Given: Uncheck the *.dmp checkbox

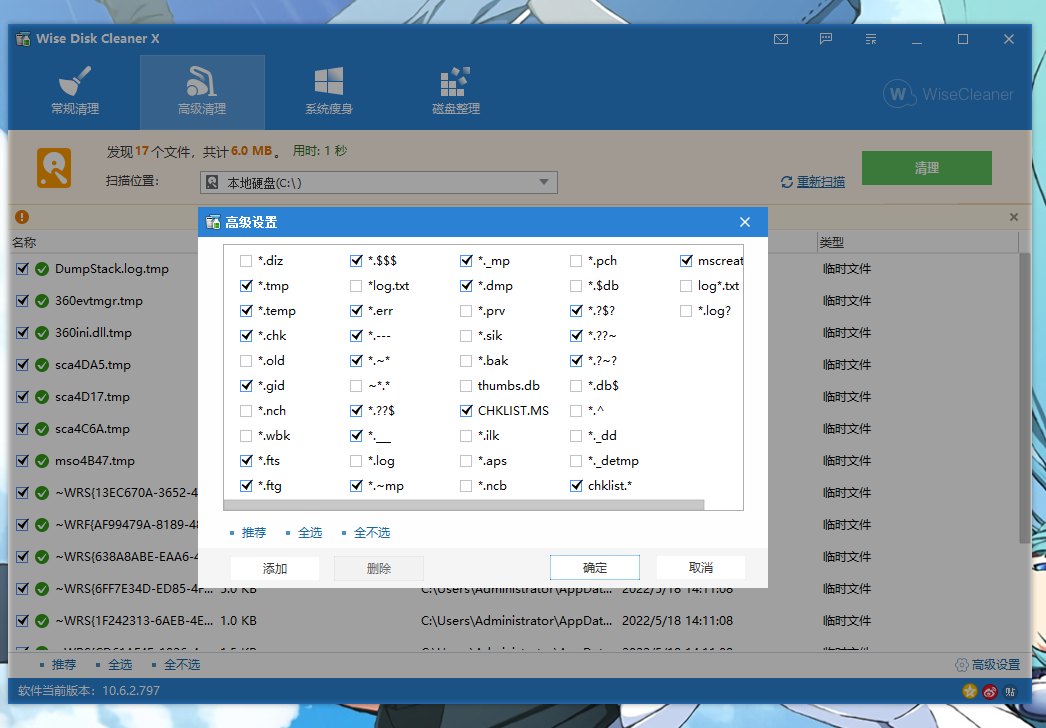Looking at the screenshot, I should [x=466, y=286].
